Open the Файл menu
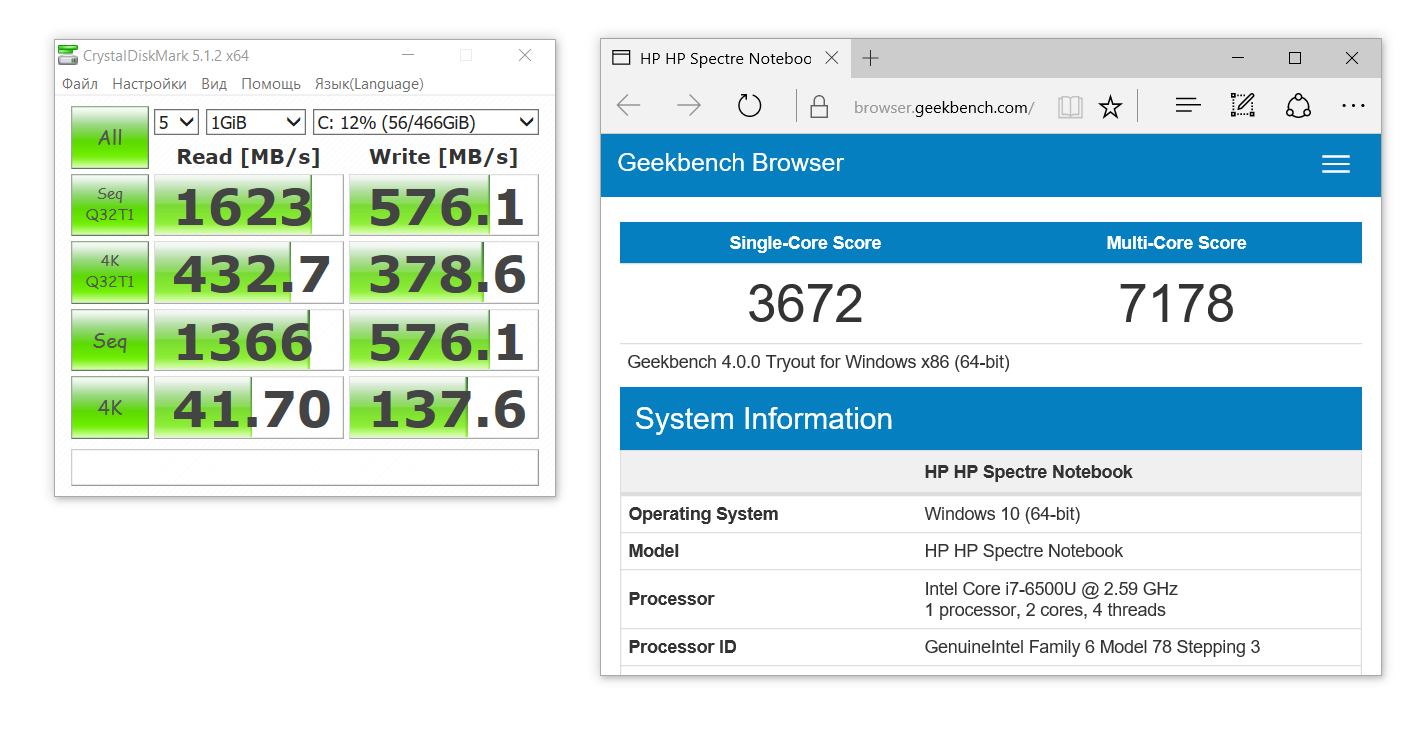This screenshot has height=732, width=1420. pos(80,83)
